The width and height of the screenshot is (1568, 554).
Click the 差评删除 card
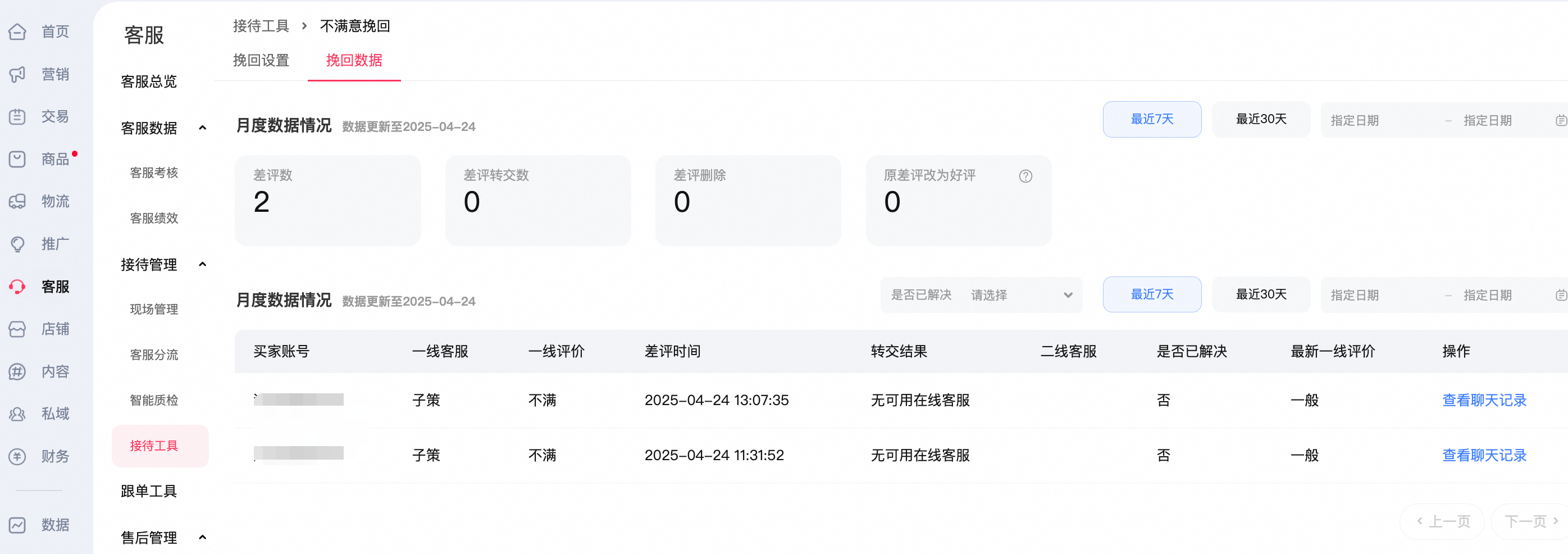pyautogui.click(x=748, y=200)
